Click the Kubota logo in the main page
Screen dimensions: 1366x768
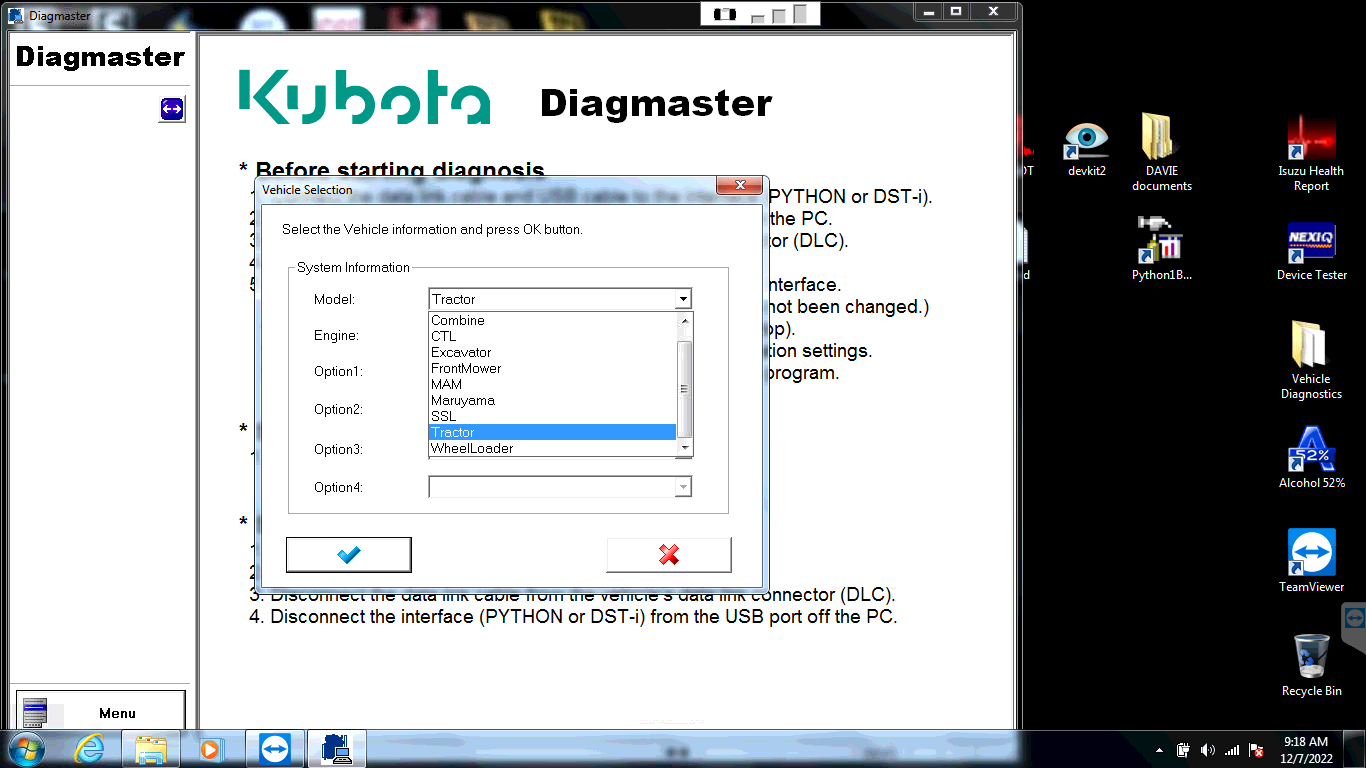[365, 98]
